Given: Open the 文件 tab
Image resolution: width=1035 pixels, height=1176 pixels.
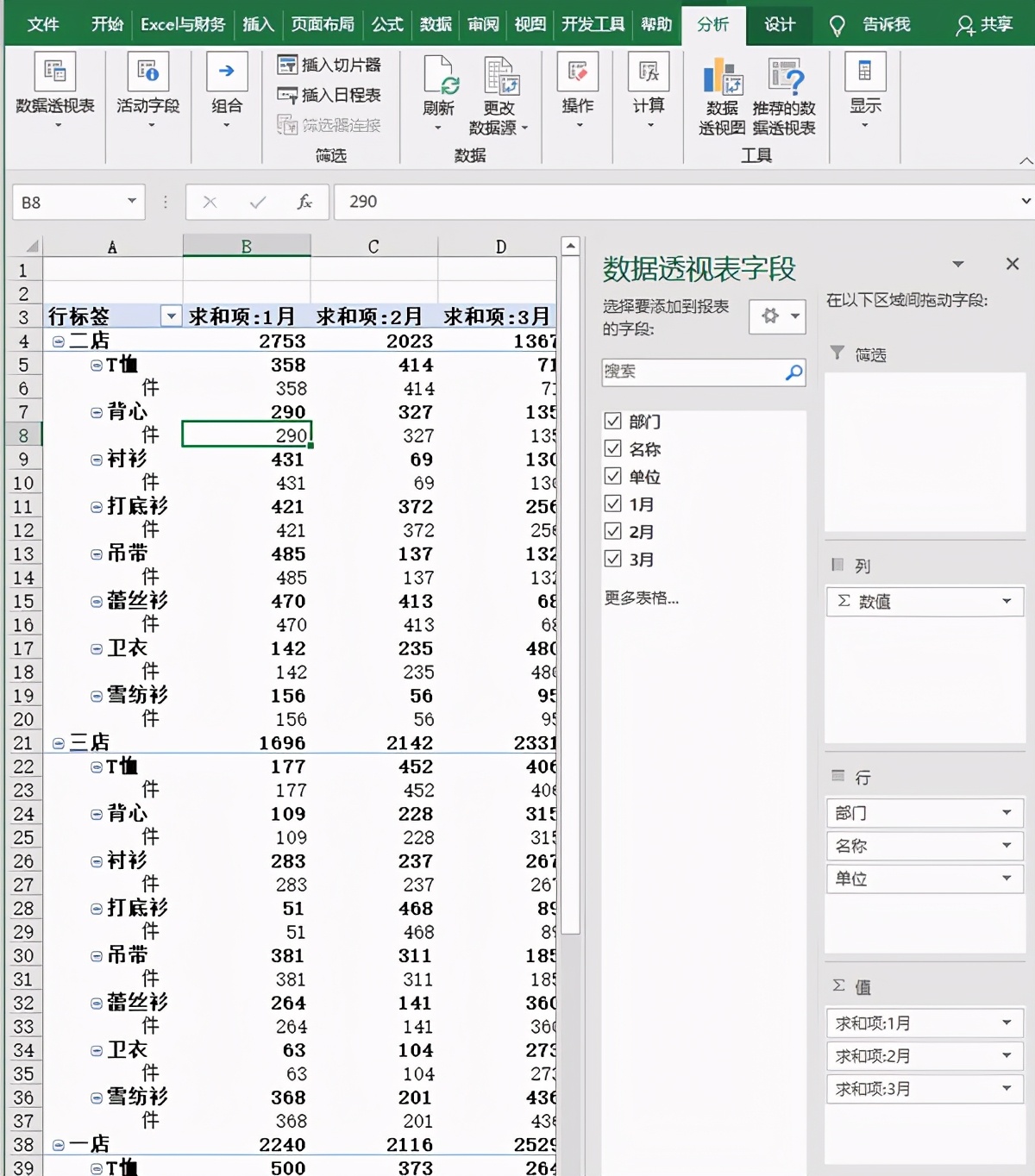Looking at the screenshot, I should (43, 24).
